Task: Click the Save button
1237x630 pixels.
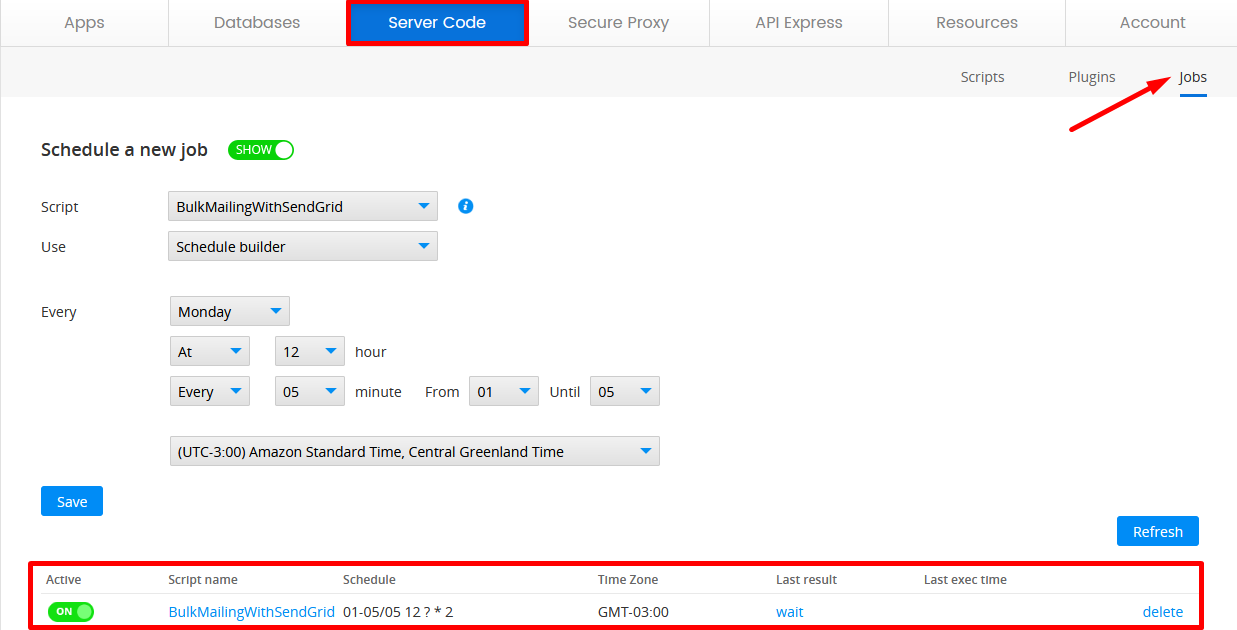Action: (72, 501)
